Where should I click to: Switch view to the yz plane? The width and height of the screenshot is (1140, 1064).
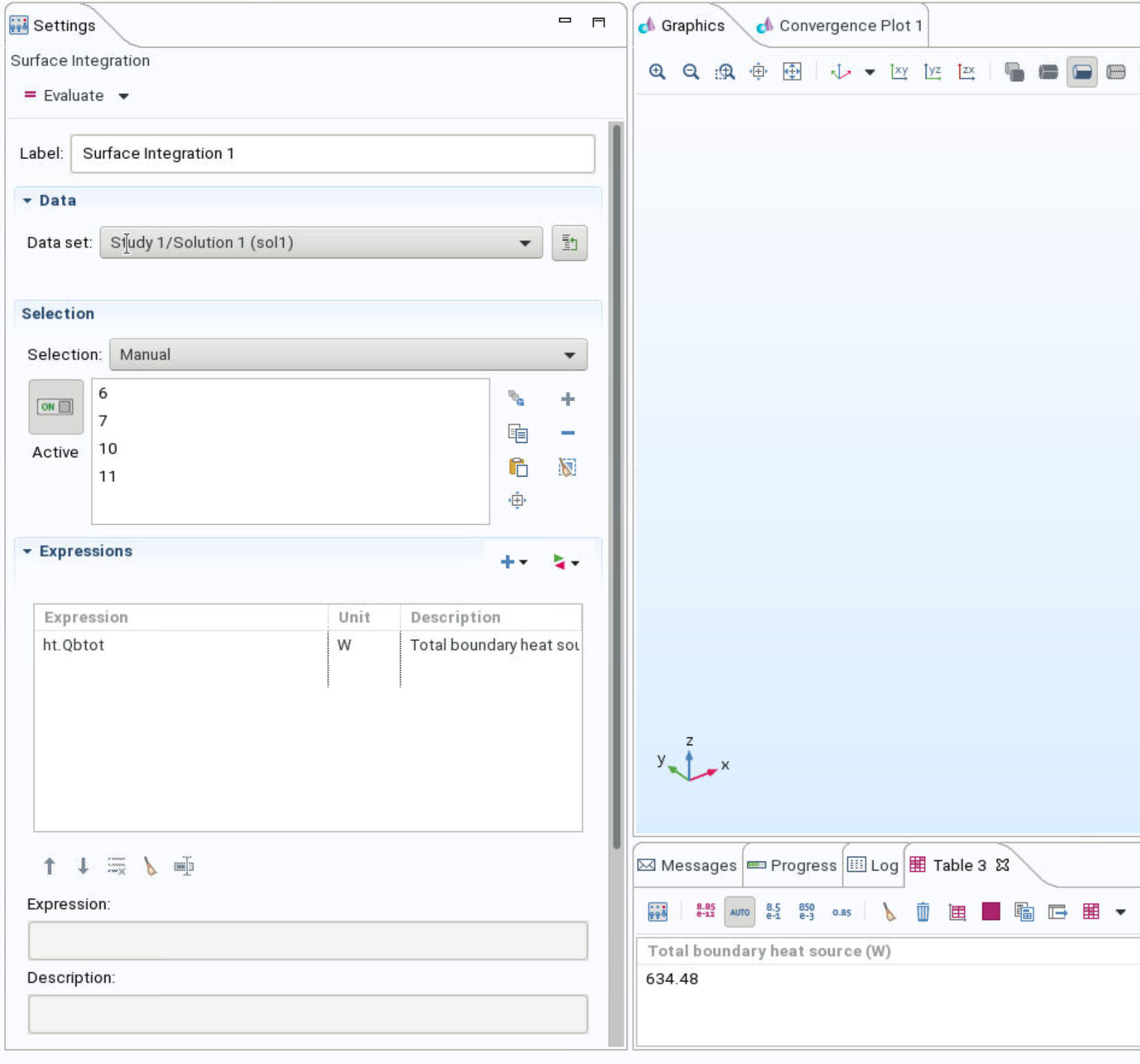933,72
